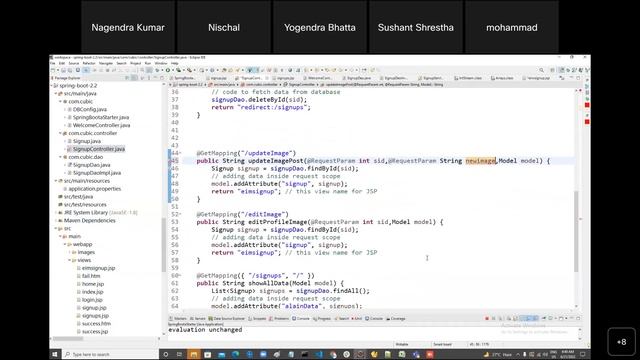
Task: Switch to the IntStream.class editor tab
Action: tap(468, 78)
